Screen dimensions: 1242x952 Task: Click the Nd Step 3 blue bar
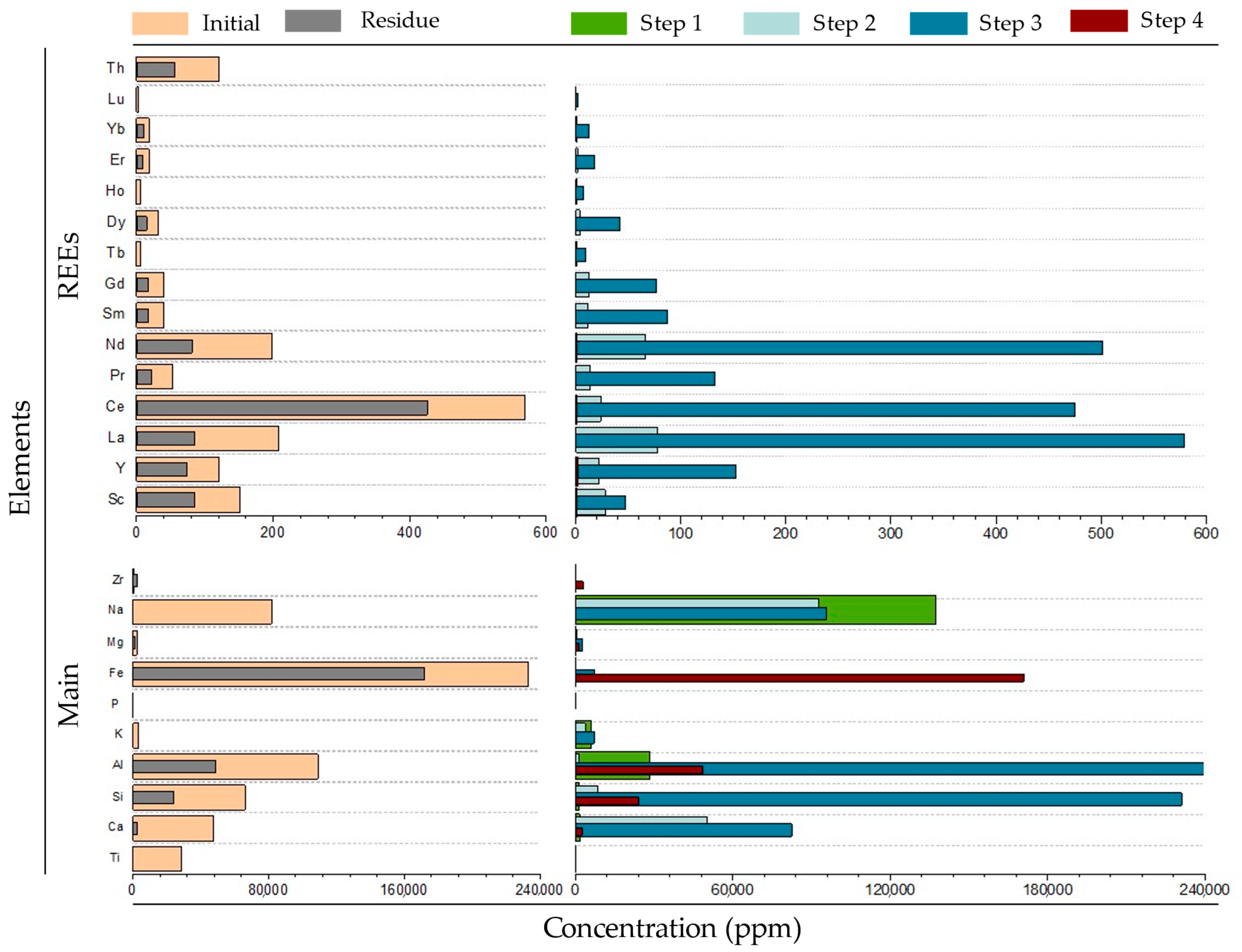pos(839,348)
